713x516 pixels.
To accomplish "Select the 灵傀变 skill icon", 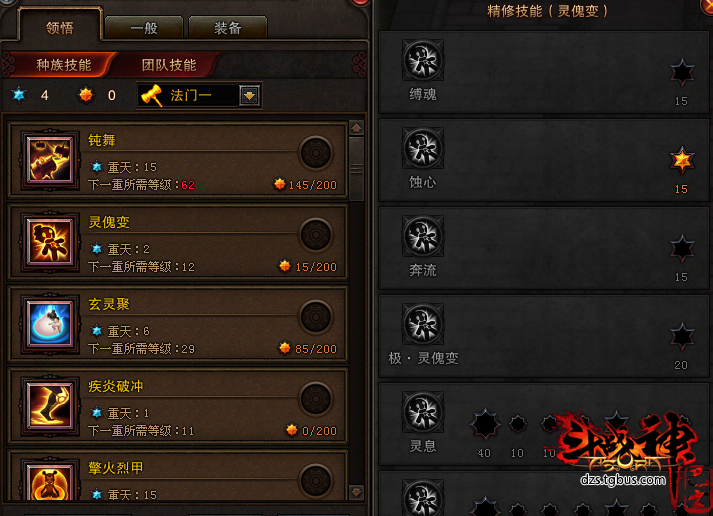I will tap(50, 241).
